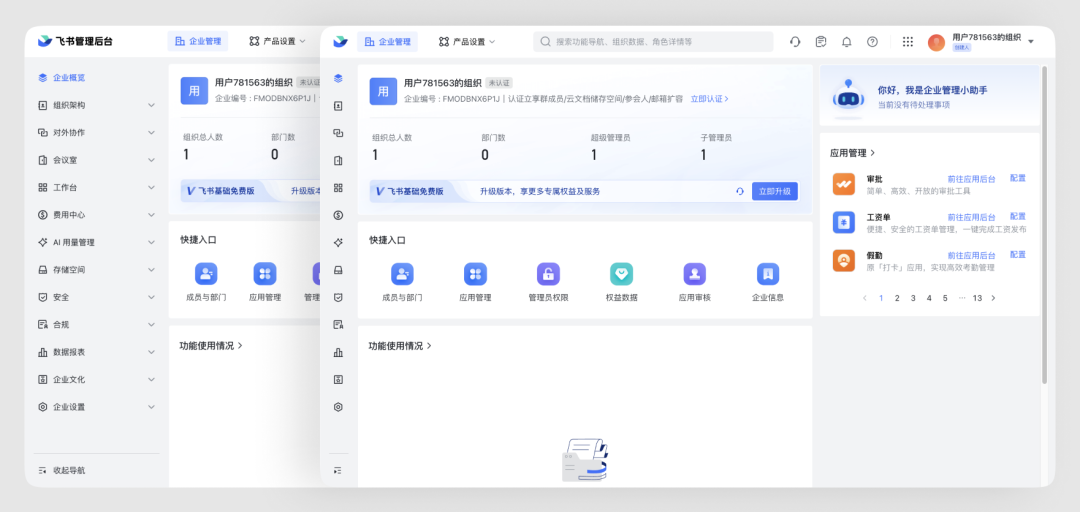1080x512 pixels.
Task: Open the notifications bell icon
Action: tap(846, 42)
